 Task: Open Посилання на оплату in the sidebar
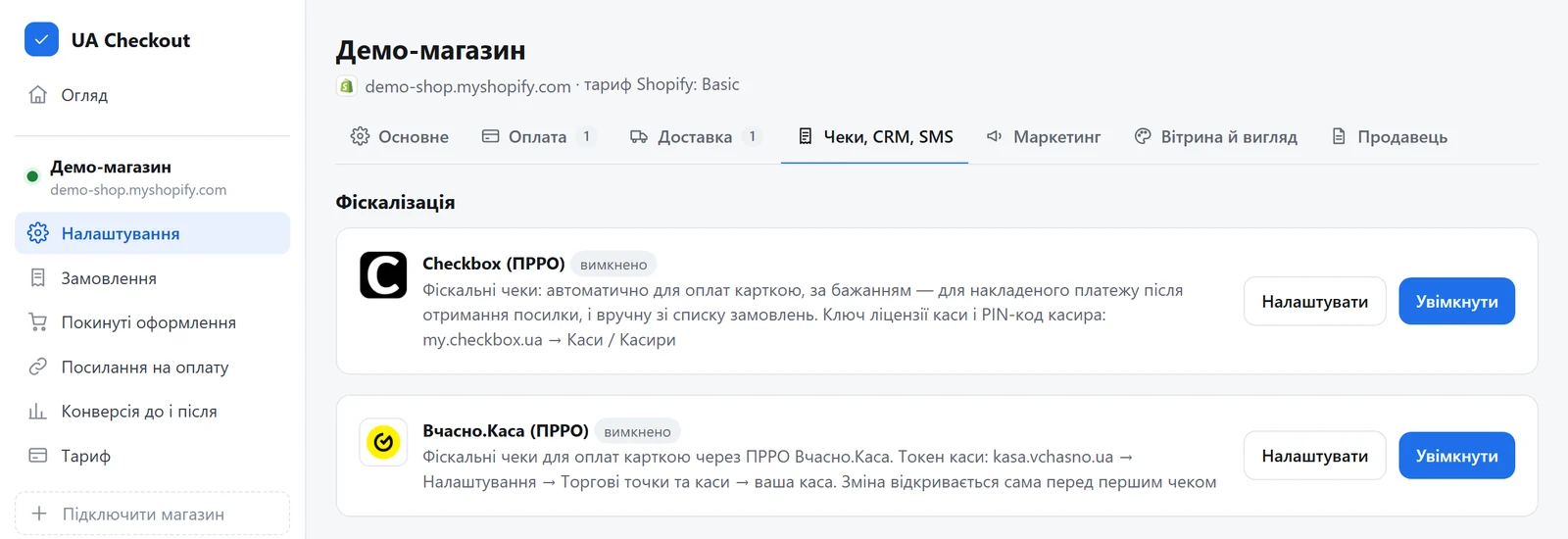[152, 367]
